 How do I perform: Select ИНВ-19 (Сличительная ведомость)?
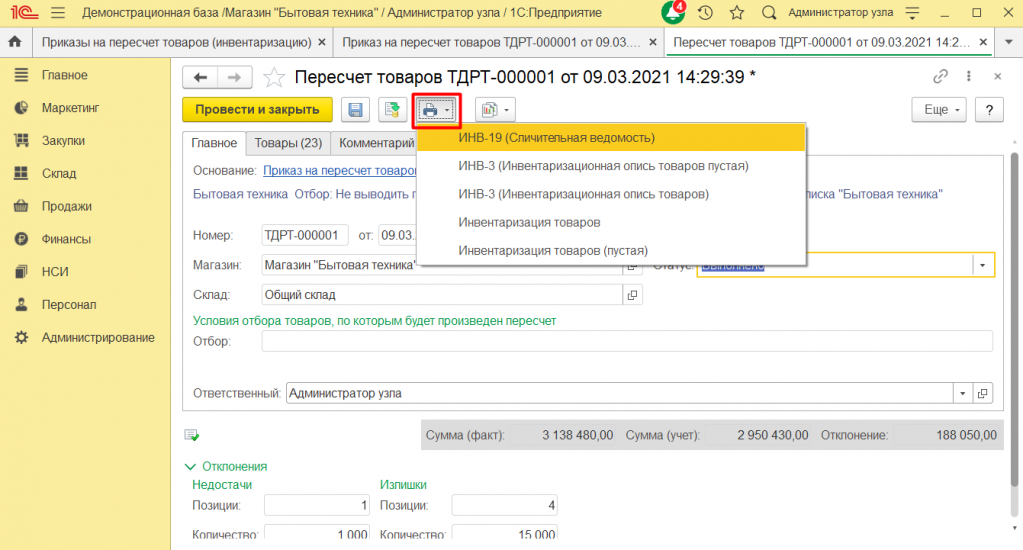pos(611,138)
